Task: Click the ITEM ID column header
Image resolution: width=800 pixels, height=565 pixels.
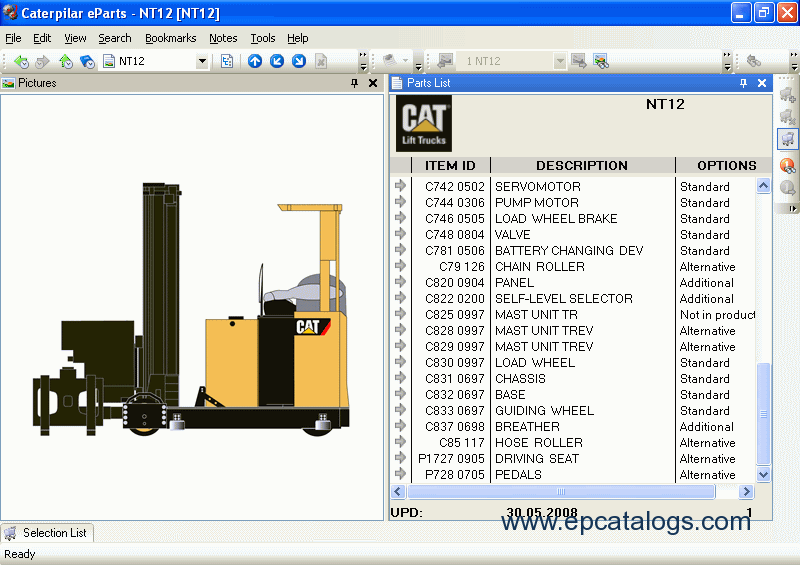Action: (450, 165)
